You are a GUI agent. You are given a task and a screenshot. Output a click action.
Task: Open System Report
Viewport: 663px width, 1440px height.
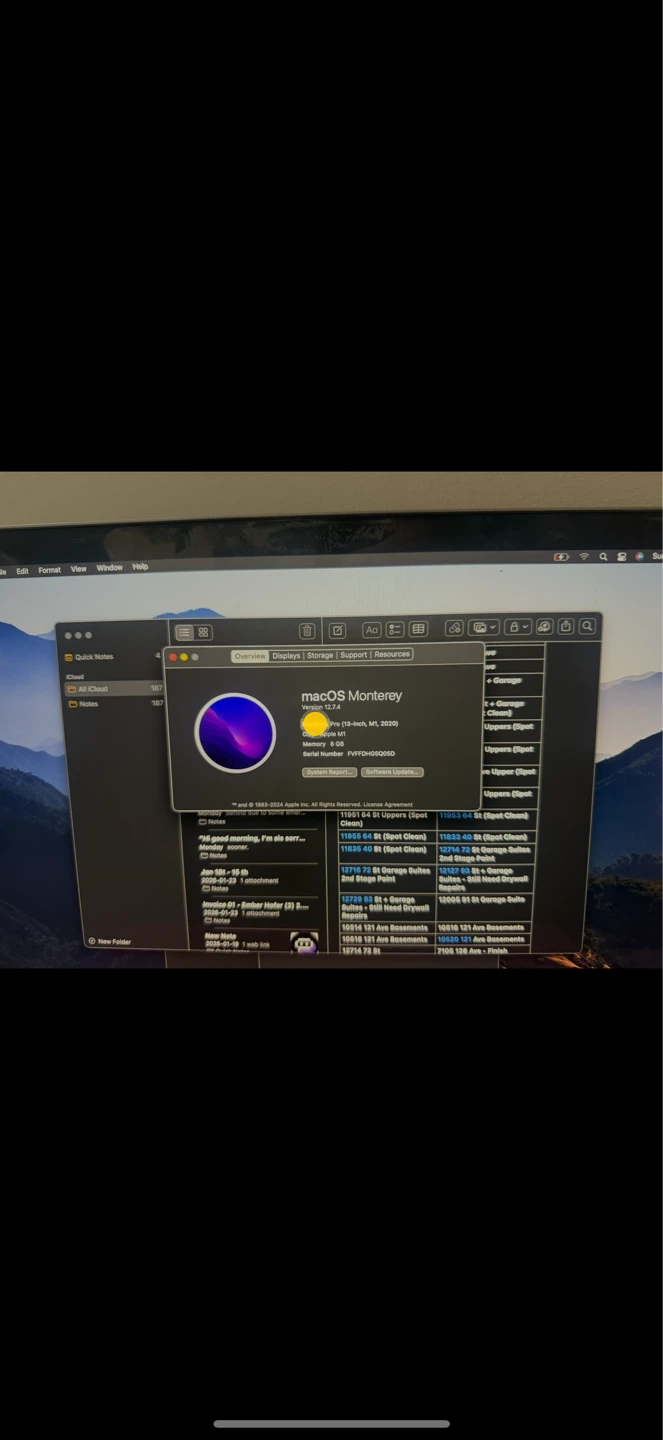329,772
